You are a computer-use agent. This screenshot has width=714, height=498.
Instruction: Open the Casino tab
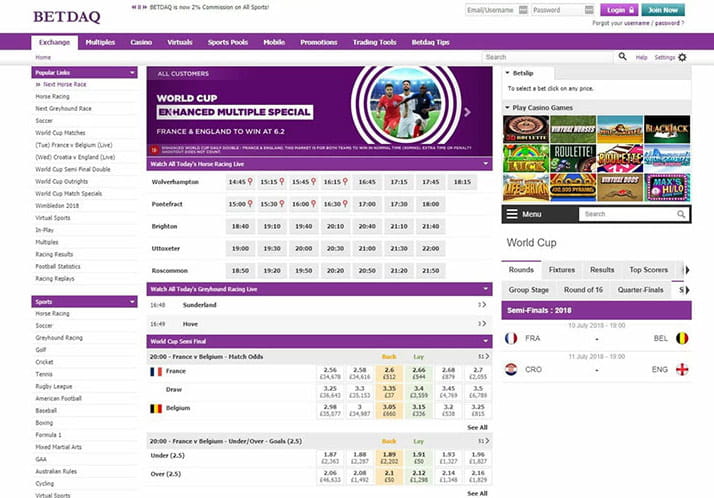pyautogui.click(x=141, y=42)
